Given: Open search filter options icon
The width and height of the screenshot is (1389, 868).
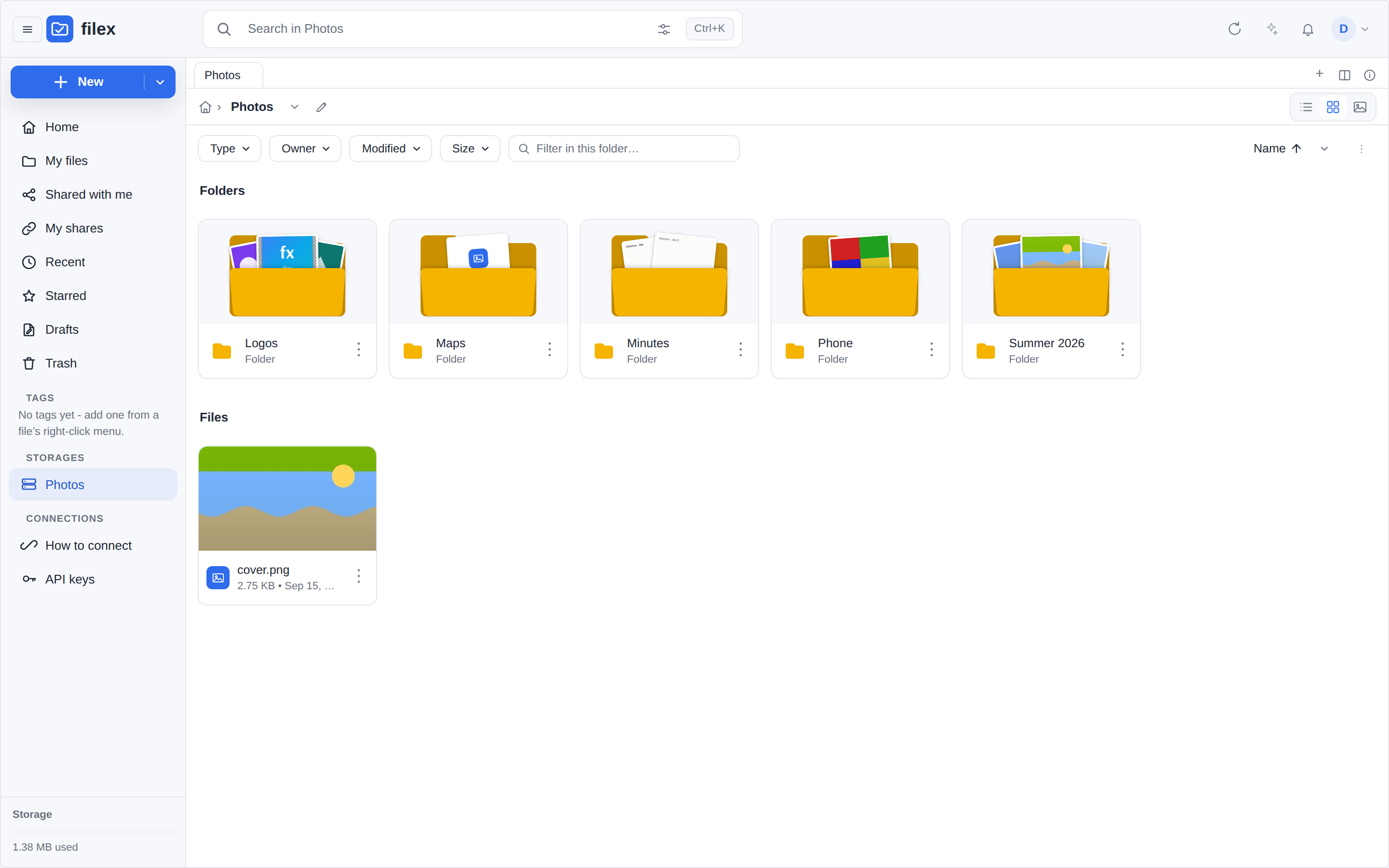Looking at the screenshot, I should click(x=664, y=29).
